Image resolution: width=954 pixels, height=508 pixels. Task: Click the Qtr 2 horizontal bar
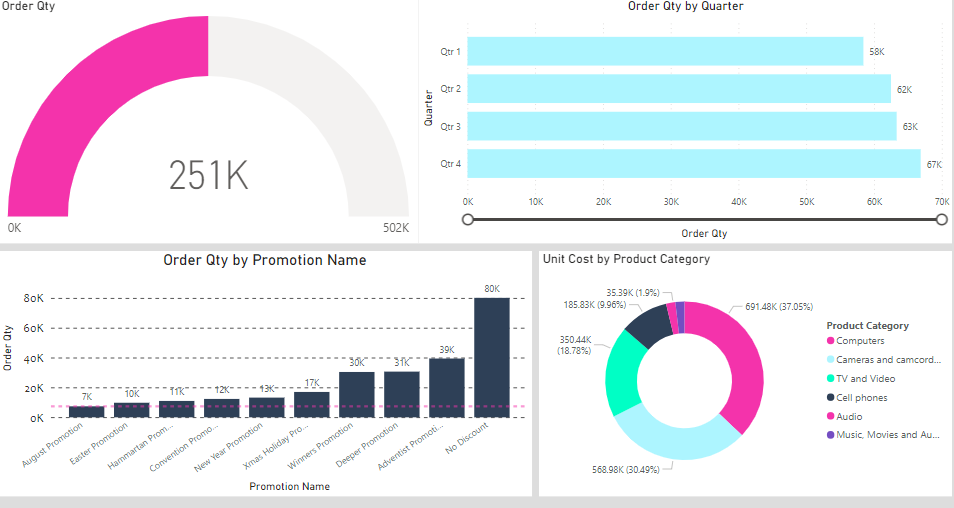(678, 89)
